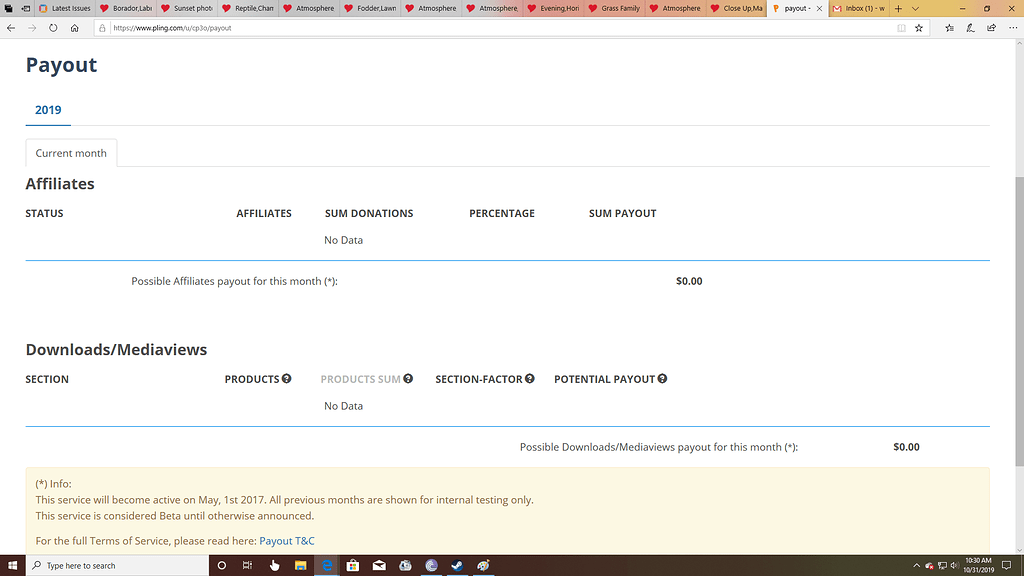
Task: Select the Make a Web Note pen icon
Action: pyautogui.click(x=970, y=28)
